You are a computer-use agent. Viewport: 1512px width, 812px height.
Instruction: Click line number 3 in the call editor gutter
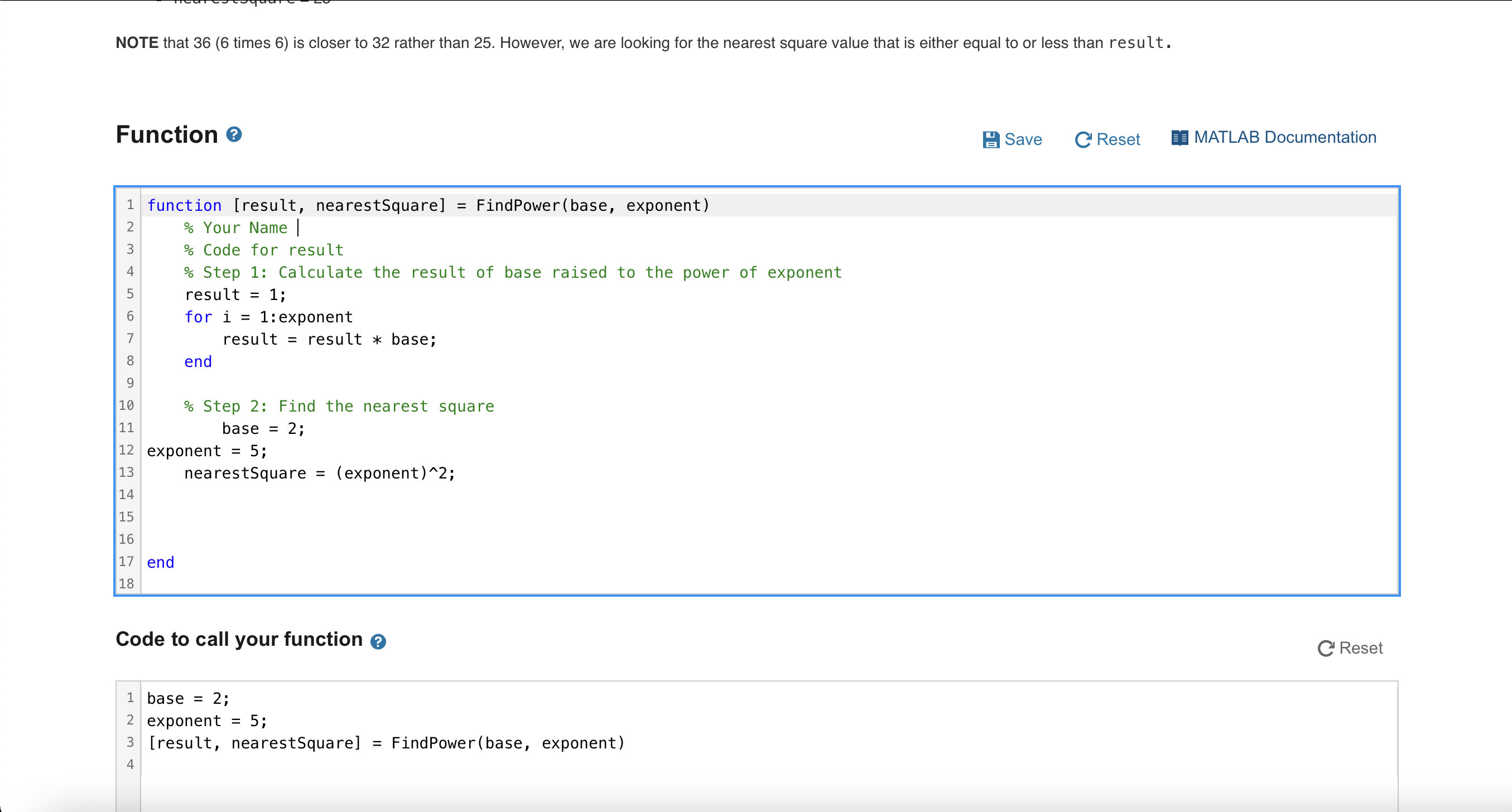pos(129,742)
